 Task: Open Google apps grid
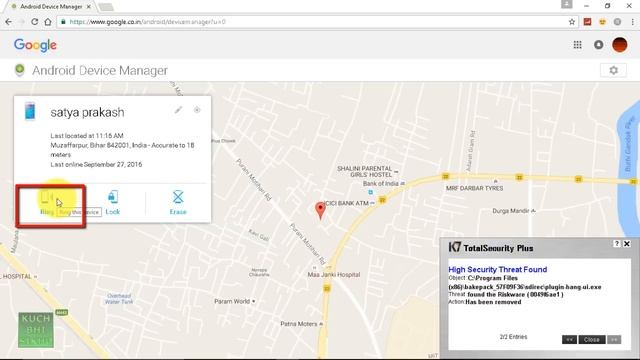(578, 45)
